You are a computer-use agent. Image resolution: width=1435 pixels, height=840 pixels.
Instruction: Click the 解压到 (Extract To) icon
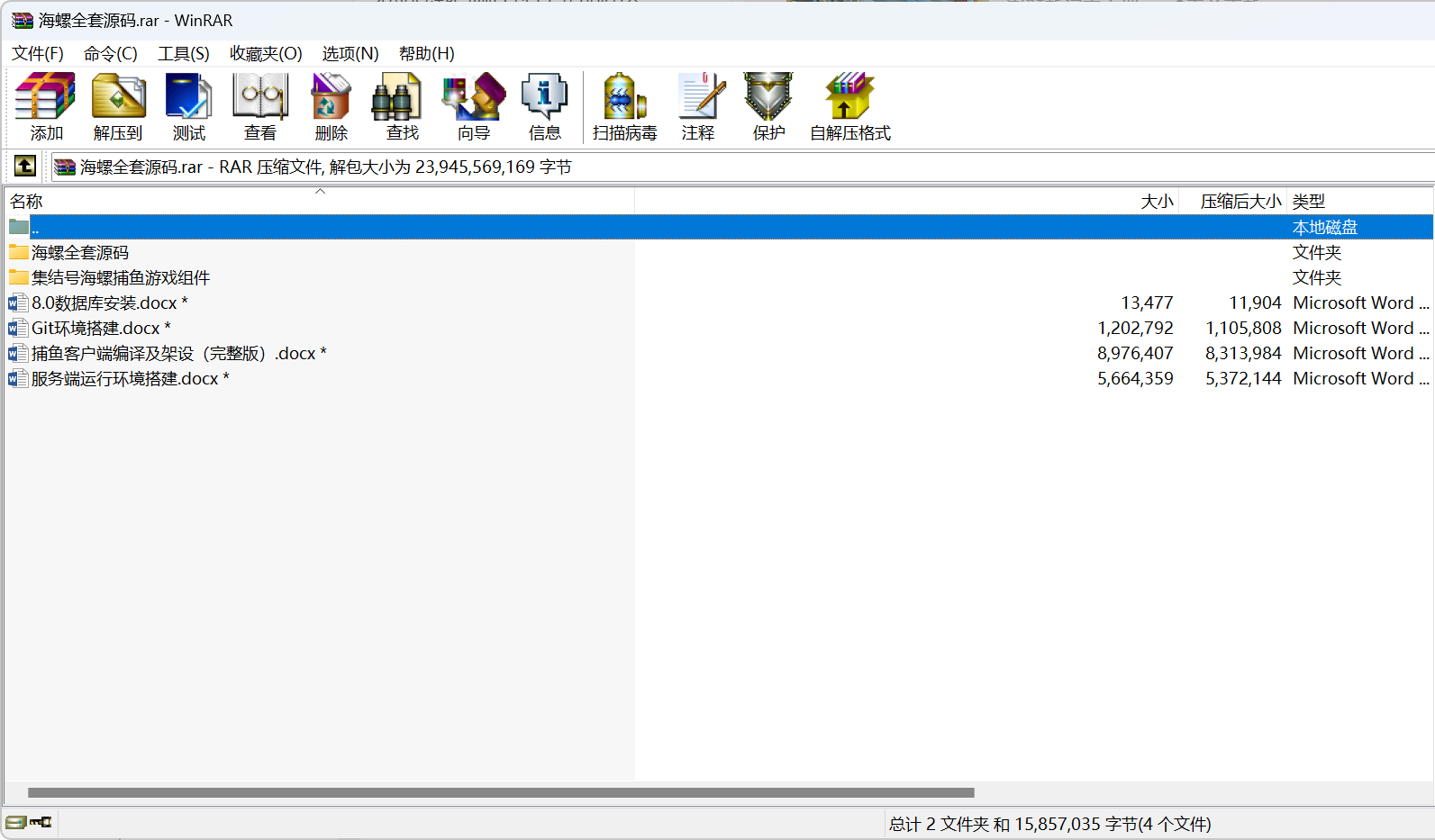pos(118,106)
